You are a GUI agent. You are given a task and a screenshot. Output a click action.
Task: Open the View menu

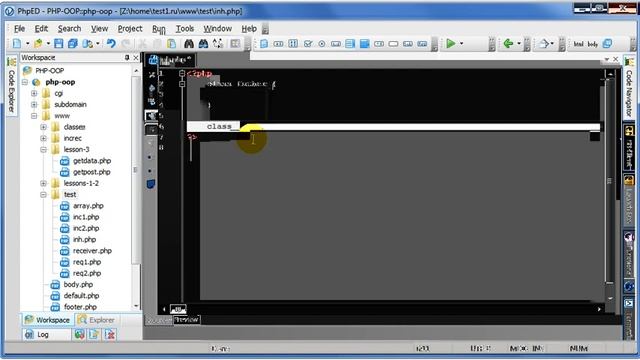tap(99, 29)
